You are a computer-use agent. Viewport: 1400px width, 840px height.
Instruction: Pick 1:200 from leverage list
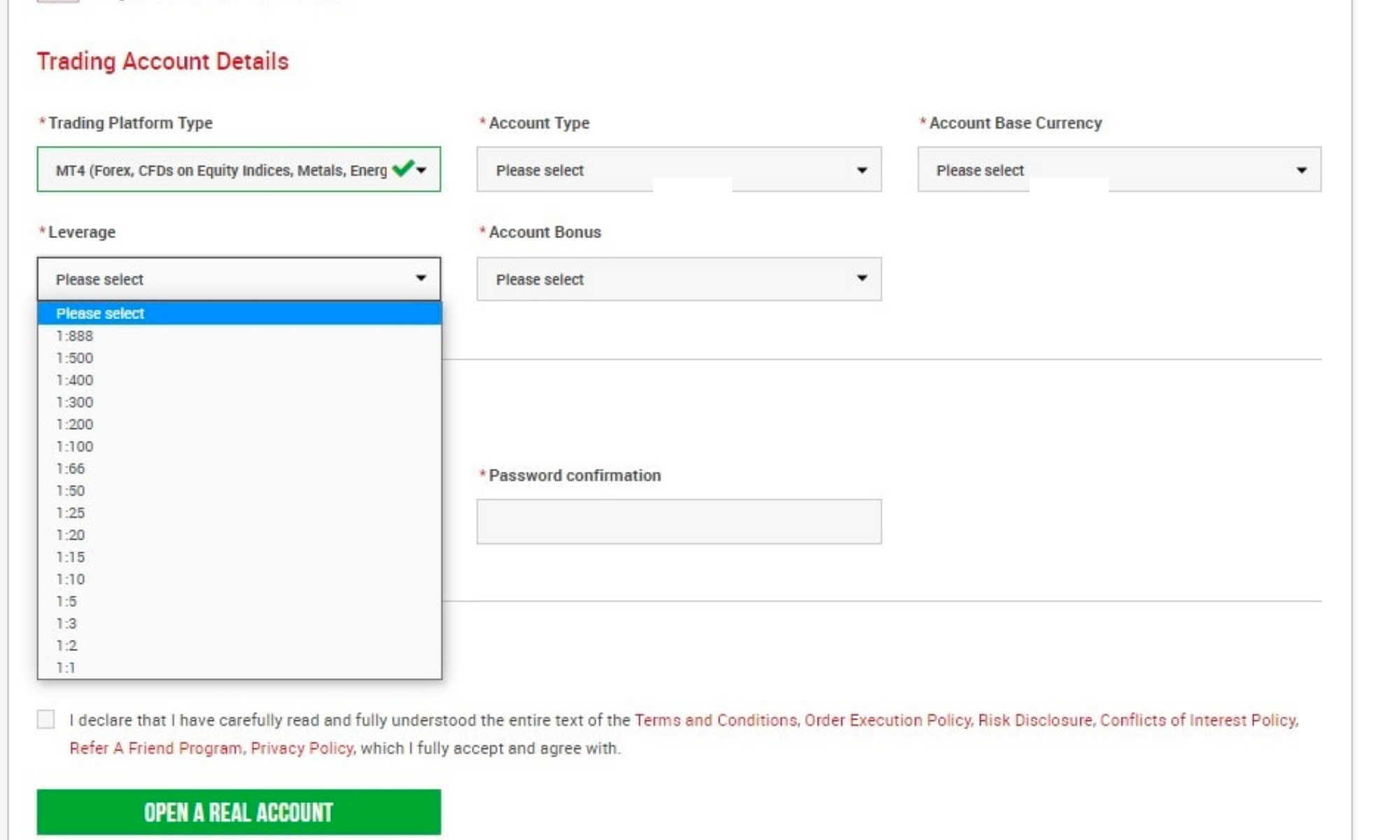(x=75, y=424)
